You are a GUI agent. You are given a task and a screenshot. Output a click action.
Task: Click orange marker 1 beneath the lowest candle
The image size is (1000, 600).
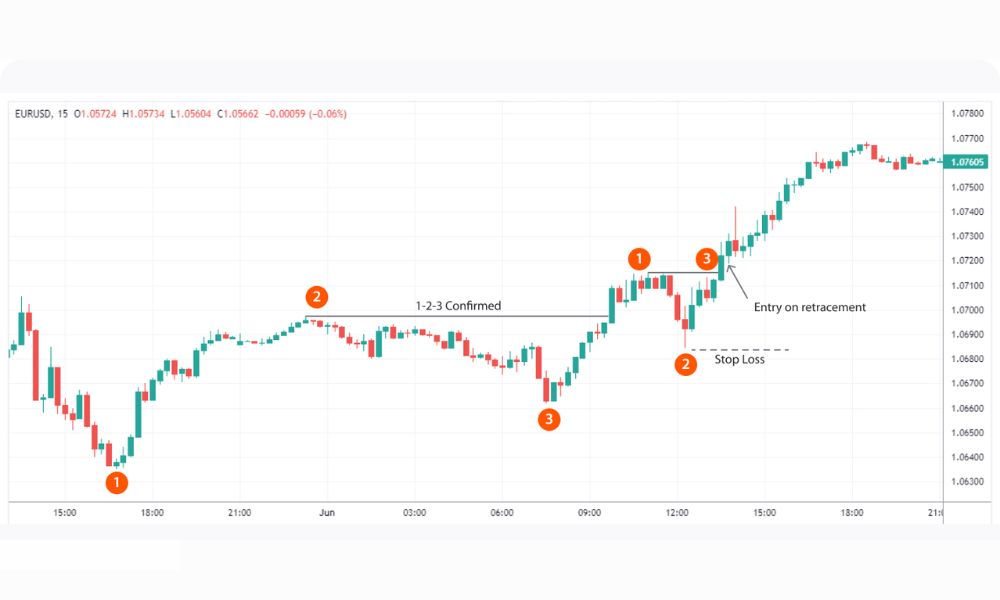pos(117,483)
